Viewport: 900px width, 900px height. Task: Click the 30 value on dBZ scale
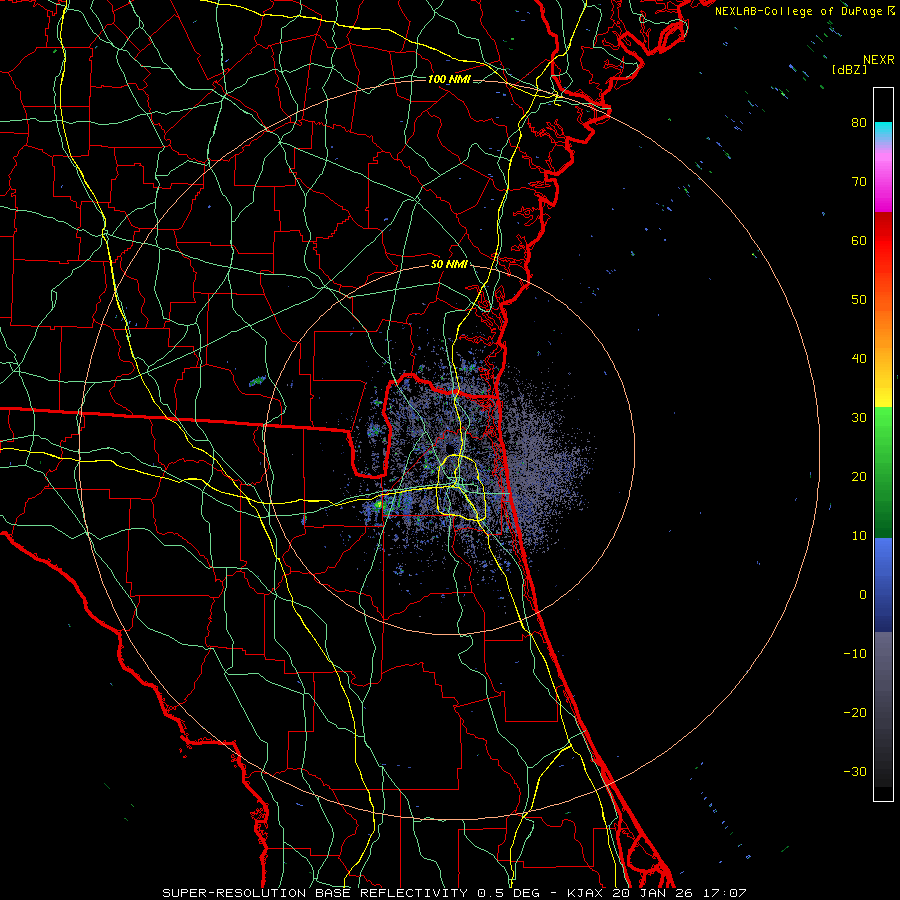(859, 417)
